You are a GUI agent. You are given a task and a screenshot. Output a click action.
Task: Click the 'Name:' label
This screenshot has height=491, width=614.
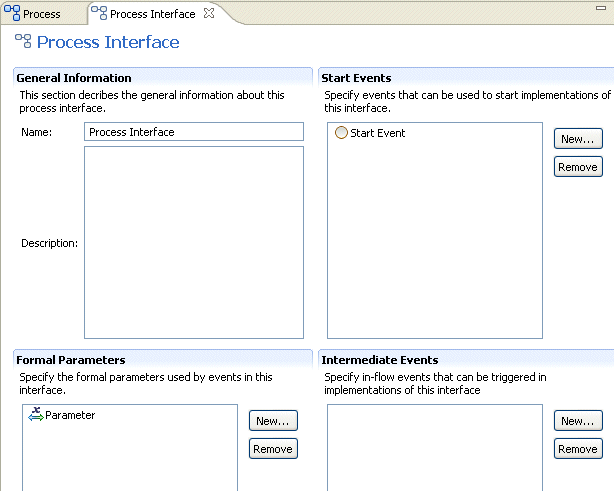pos(36,132)
